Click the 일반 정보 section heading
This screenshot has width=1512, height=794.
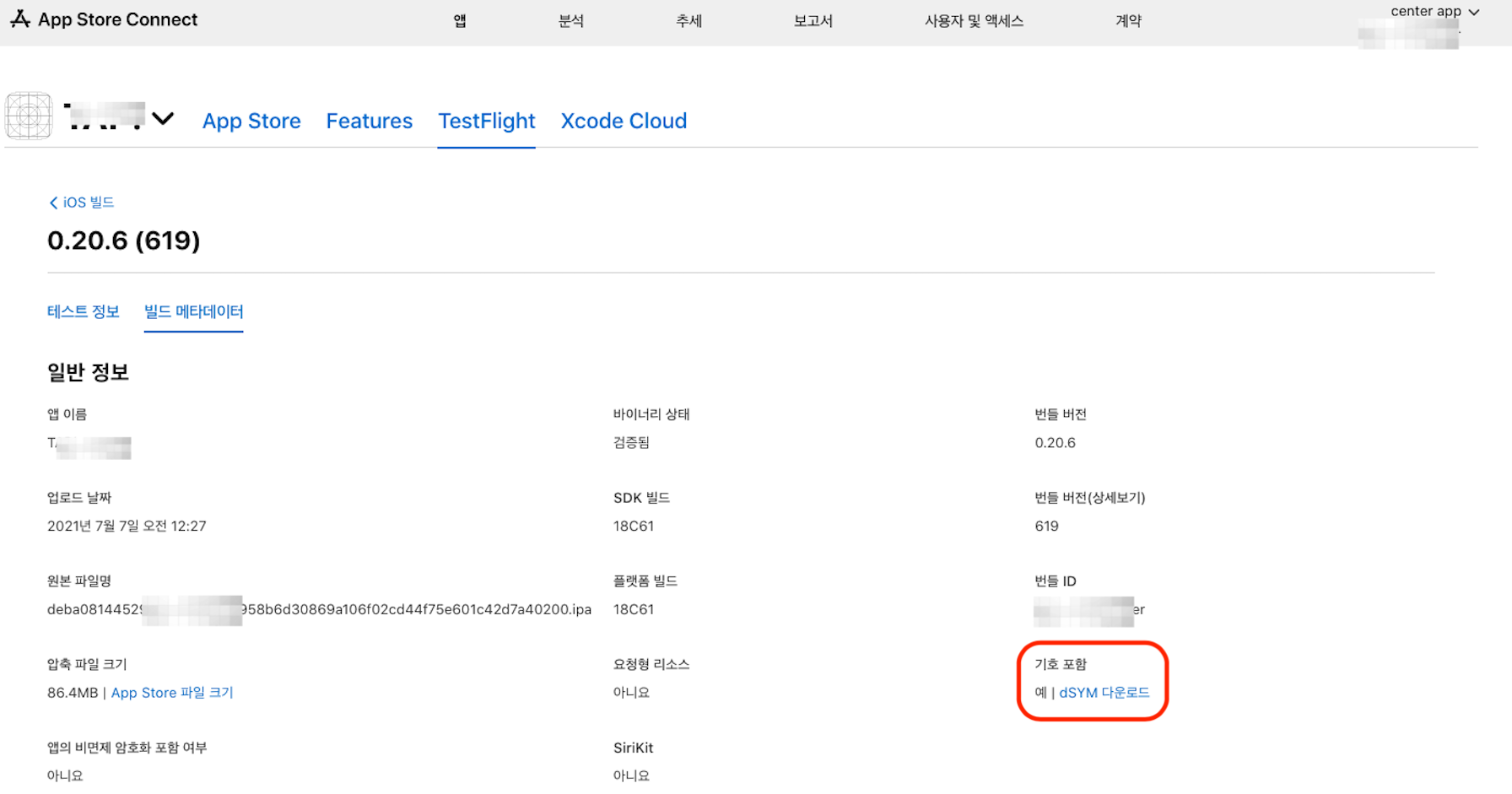click(x=88, y=372)
